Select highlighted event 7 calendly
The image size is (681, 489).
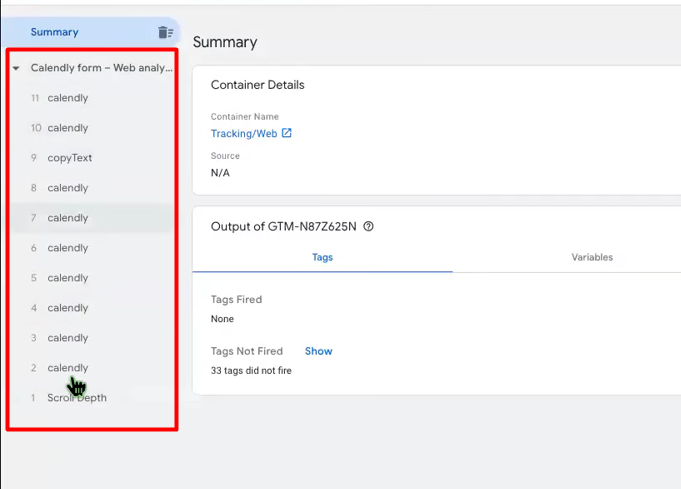pos(67,218)
